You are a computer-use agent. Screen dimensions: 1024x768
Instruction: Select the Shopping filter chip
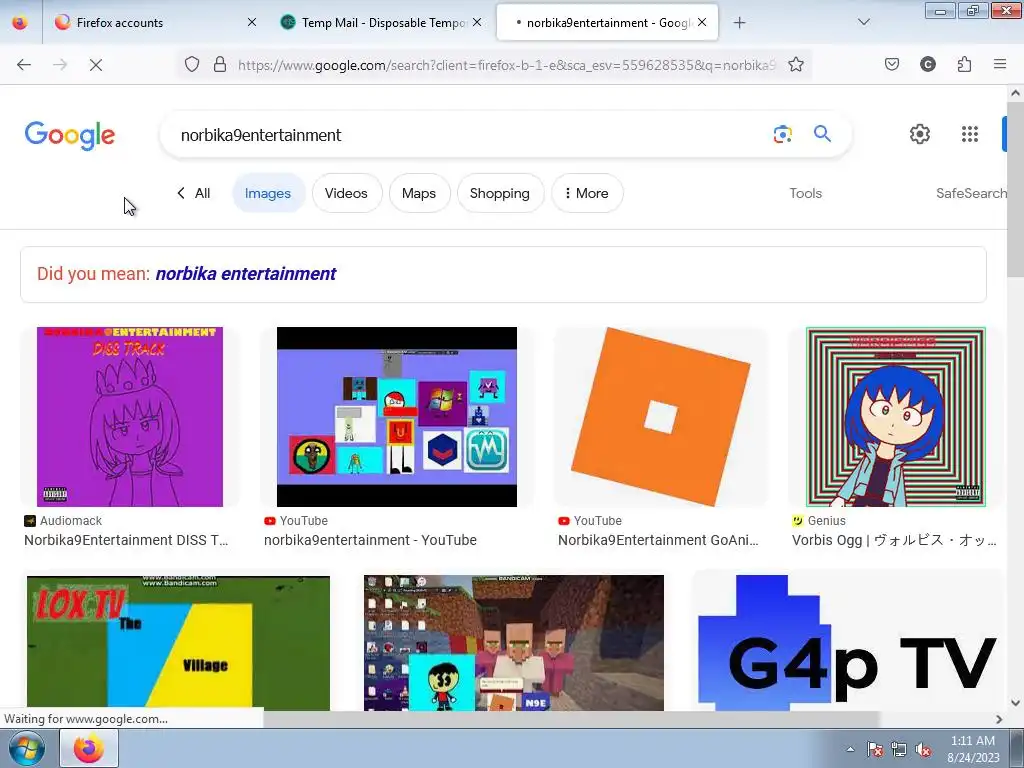500,193
